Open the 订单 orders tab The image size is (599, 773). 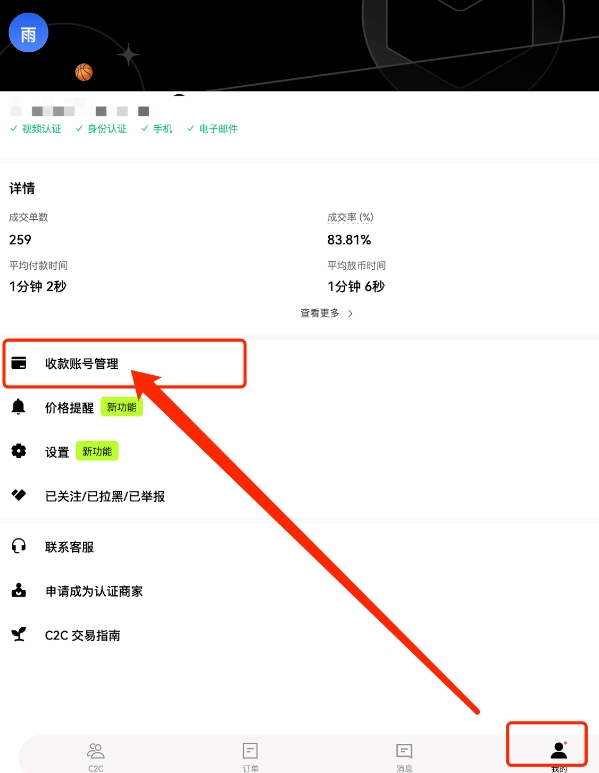pos(250,757)
